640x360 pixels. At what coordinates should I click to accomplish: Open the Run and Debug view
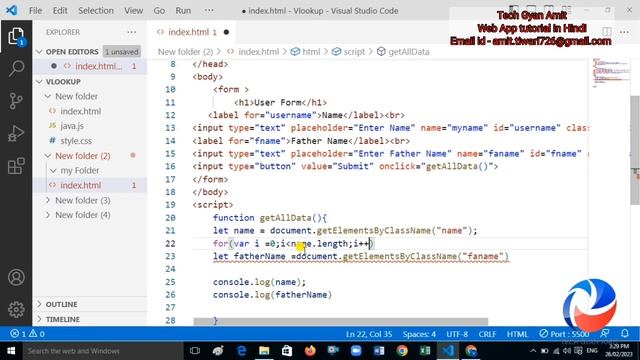point(16,133)
